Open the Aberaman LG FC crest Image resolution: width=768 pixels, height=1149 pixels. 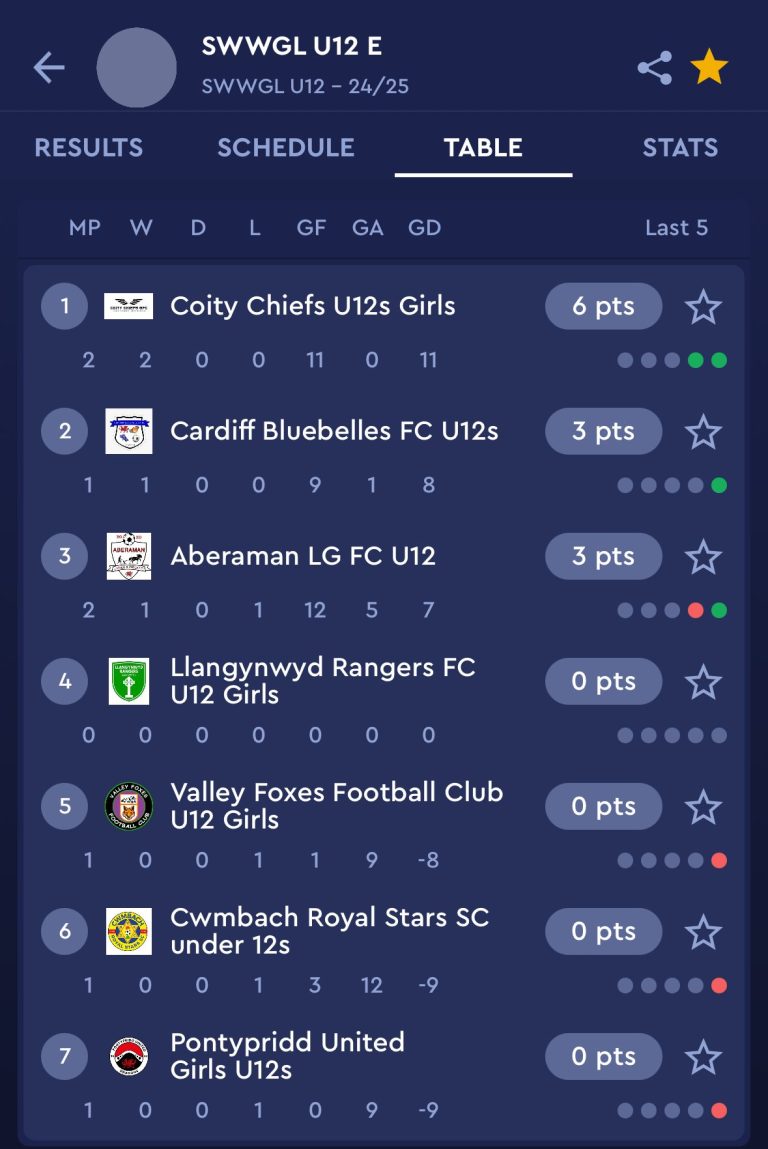coord(128,556)
